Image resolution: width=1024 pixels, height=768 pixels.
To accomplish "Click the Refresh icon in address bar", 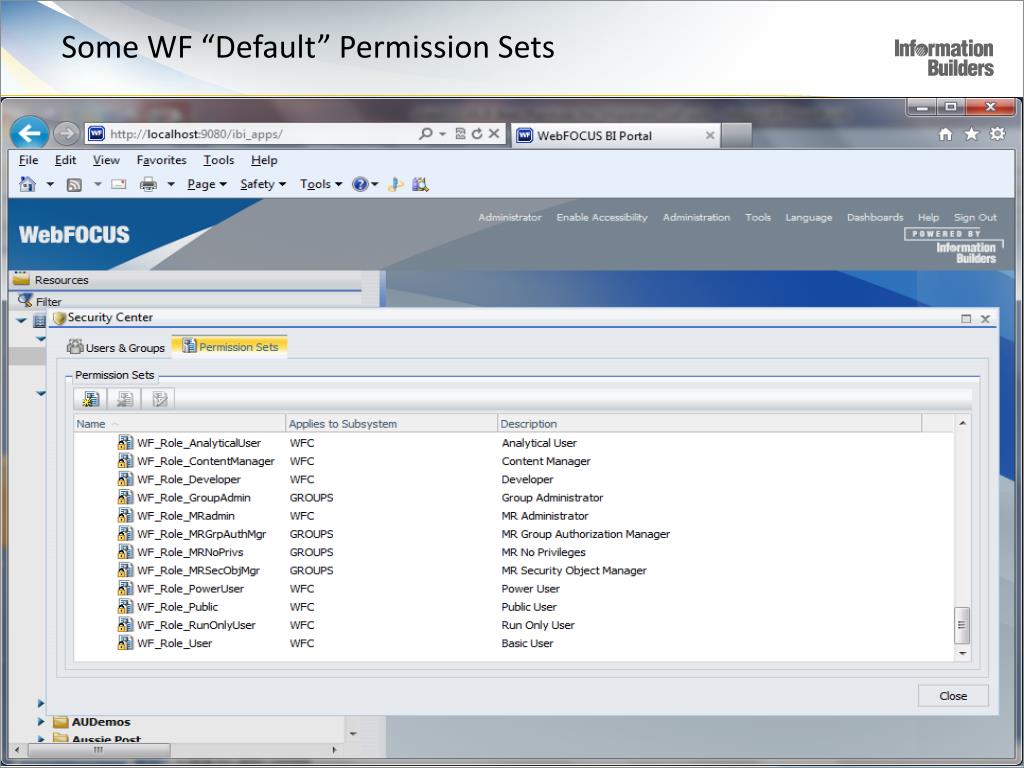I will pyautogui.click(x=477, y=133).
